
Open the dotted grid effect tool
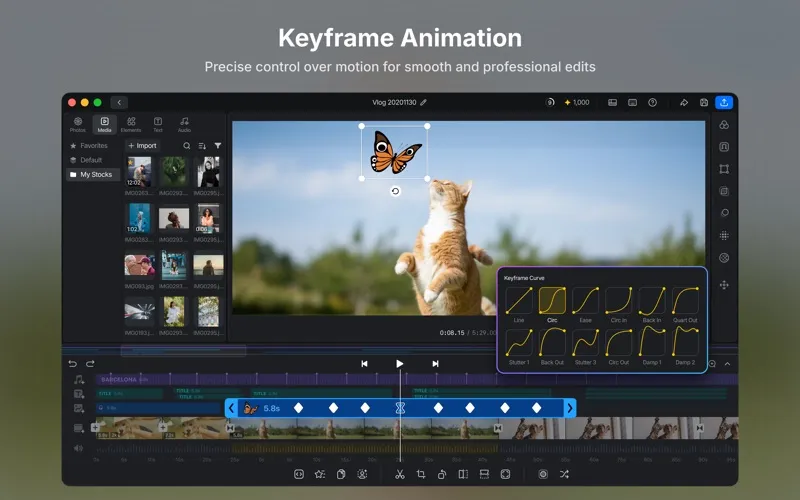724,235
